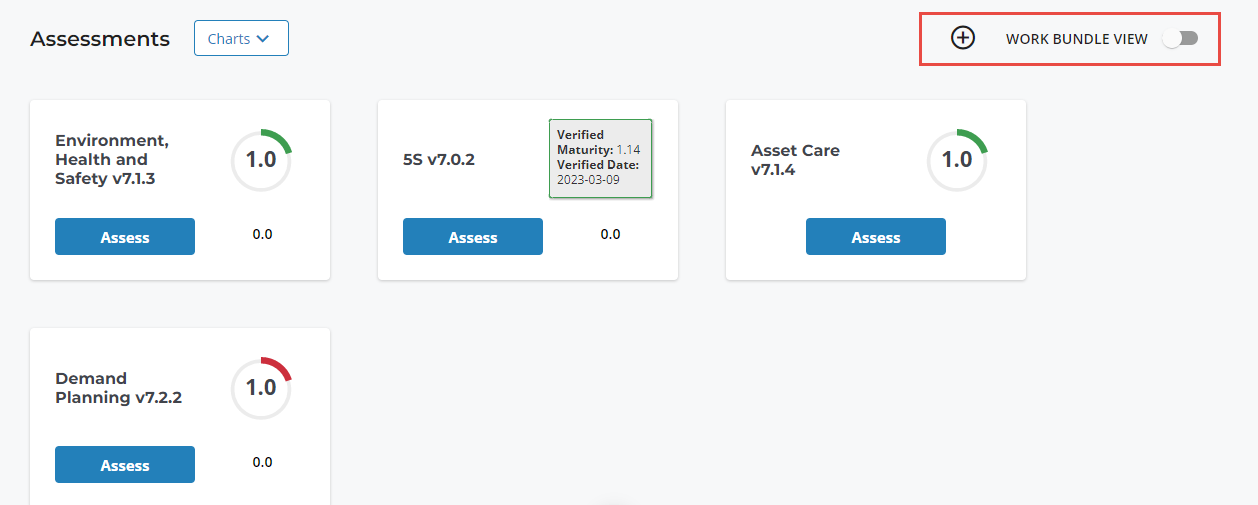
Task: Open the Environment, Health and Safety title
Action: (x=112, y=160)
